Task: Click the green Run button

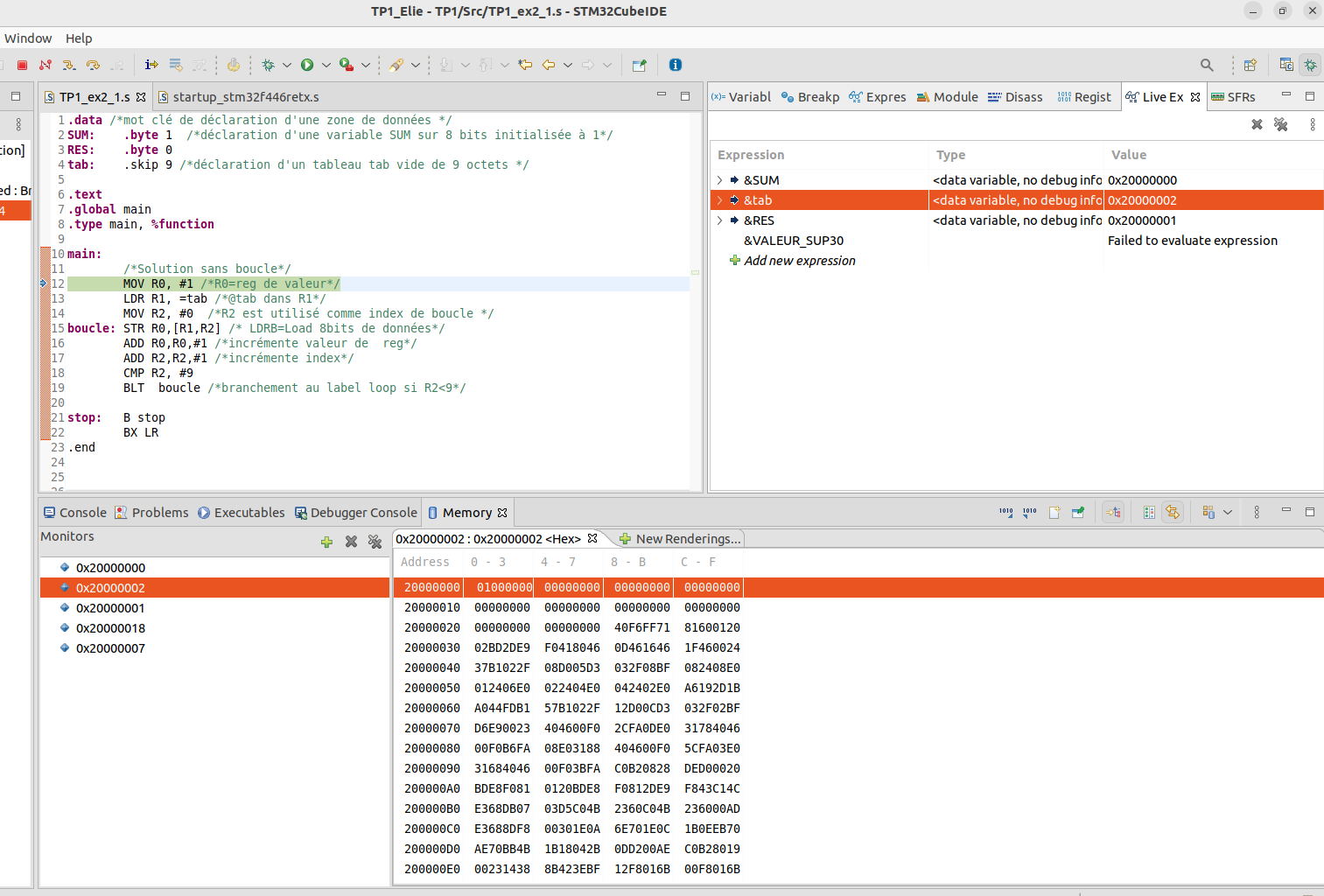Action: pyautogui.click(x=307, y=65)
